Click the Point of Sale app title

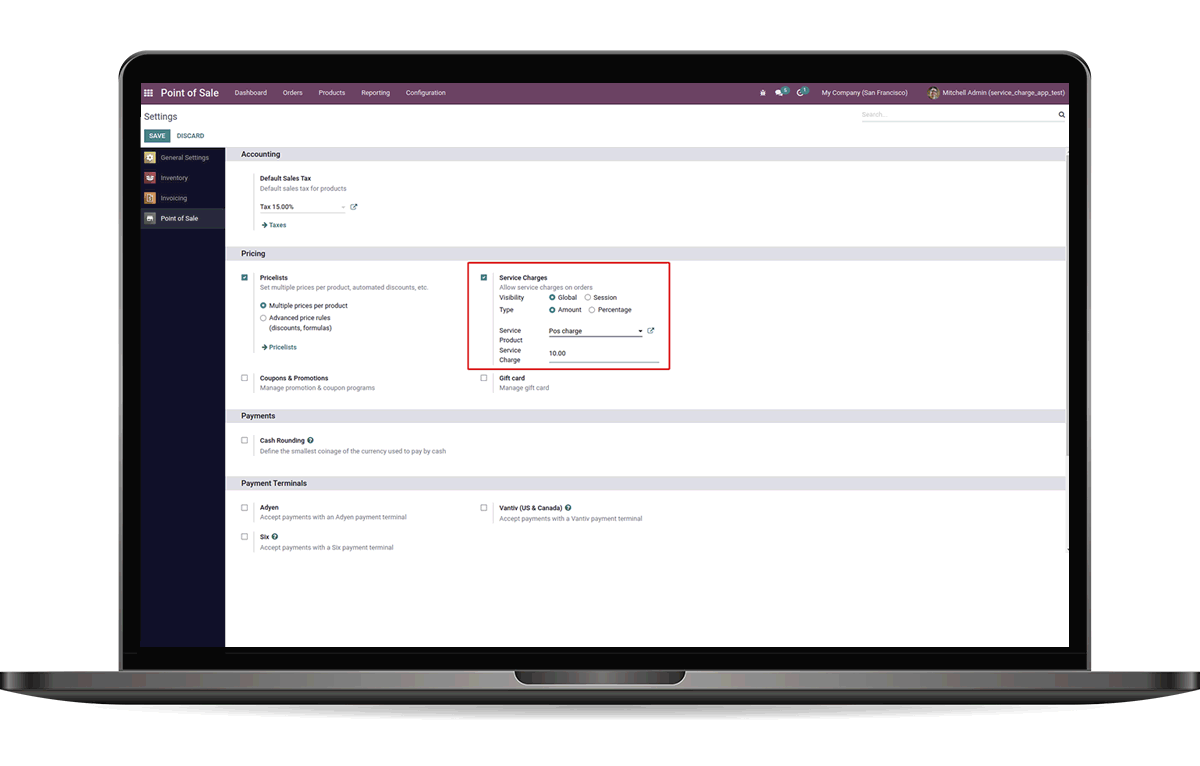click(x=190, y=93)
